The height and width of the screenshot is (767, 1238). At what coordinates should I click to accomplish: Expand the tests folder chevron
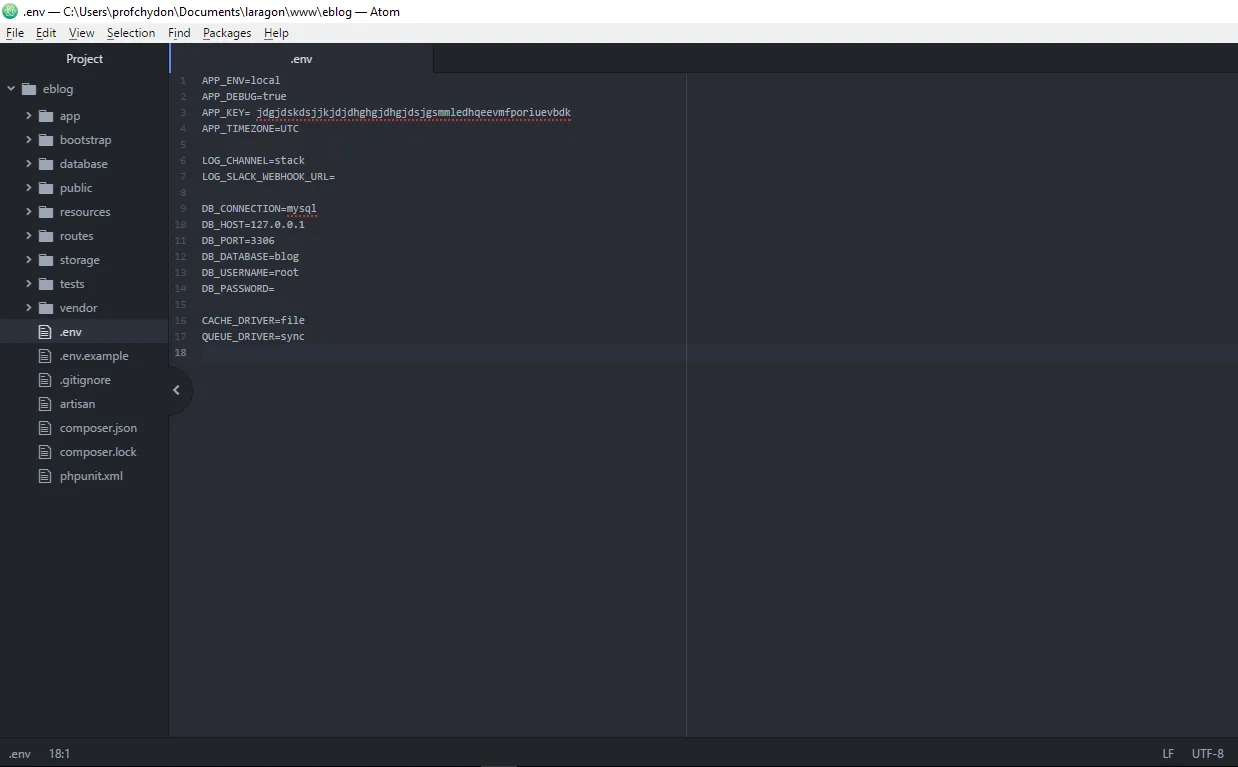29,284
